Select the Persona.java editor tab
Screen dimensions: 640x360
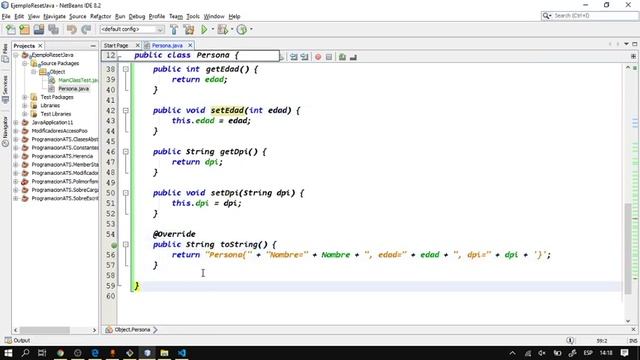(x=167, y=45)
